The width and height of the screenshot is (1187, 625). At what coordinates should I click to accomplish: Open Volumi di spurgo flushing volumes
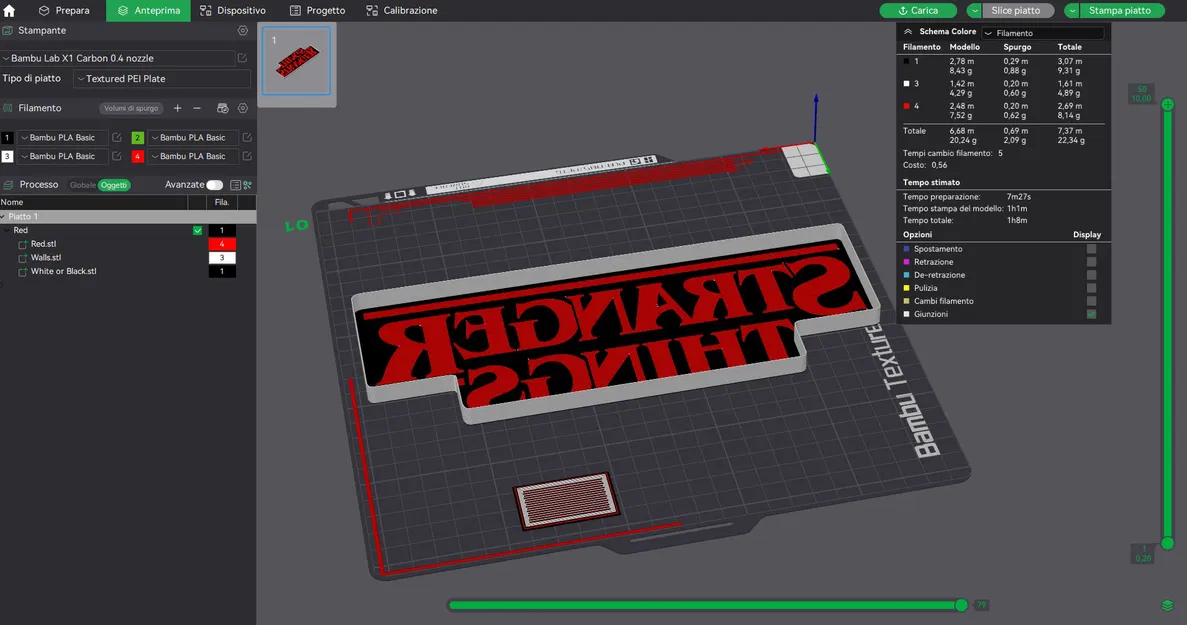[x=131, y=108]
